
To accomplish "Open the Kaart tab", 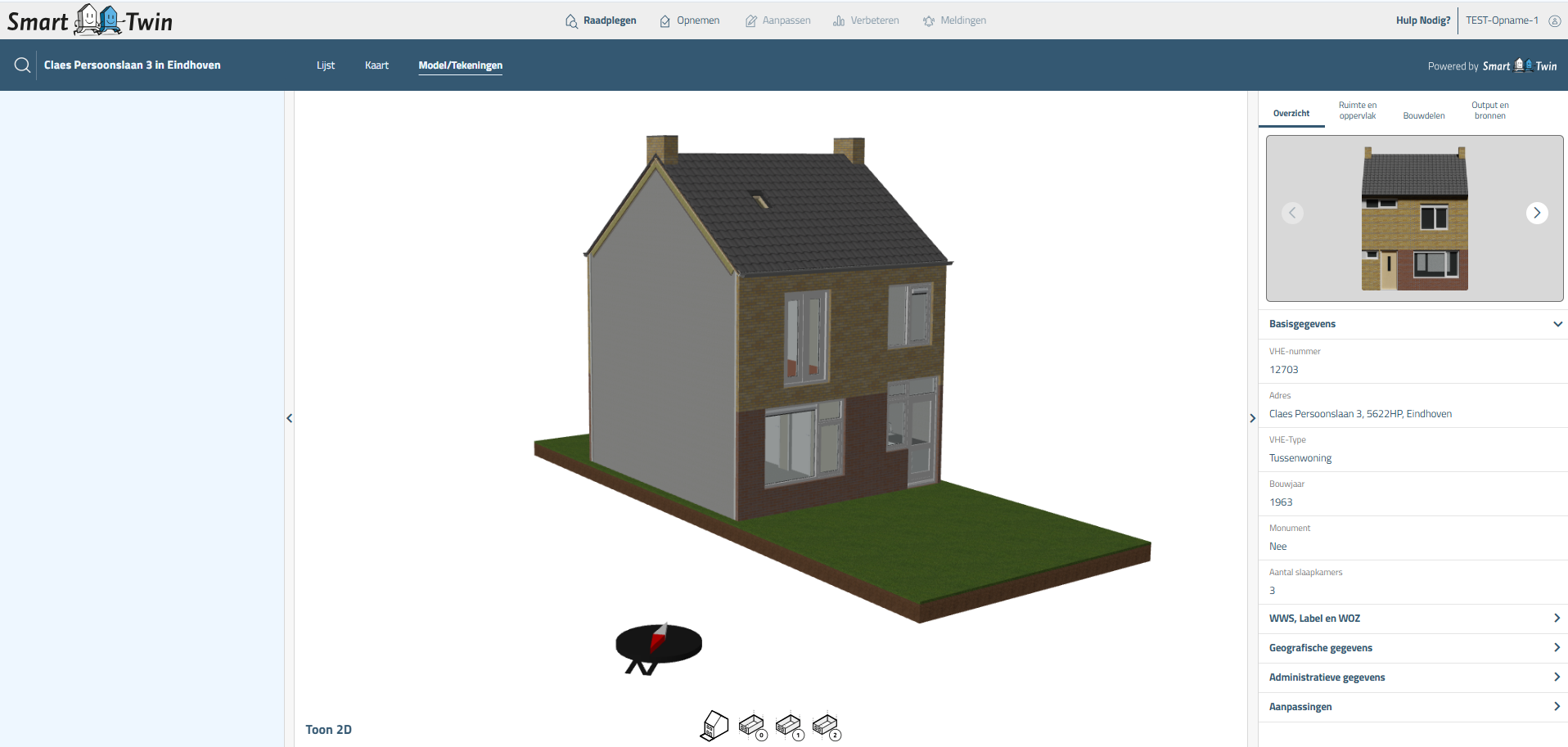I will [x=376, y=65].
